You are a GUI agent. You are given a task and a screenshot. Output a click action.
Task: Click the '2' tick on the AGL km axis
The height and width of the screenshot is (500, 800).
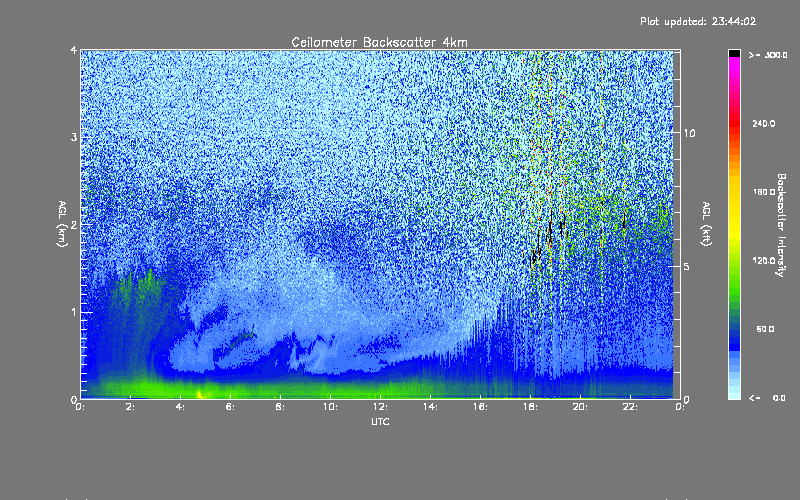pos(74,224)
